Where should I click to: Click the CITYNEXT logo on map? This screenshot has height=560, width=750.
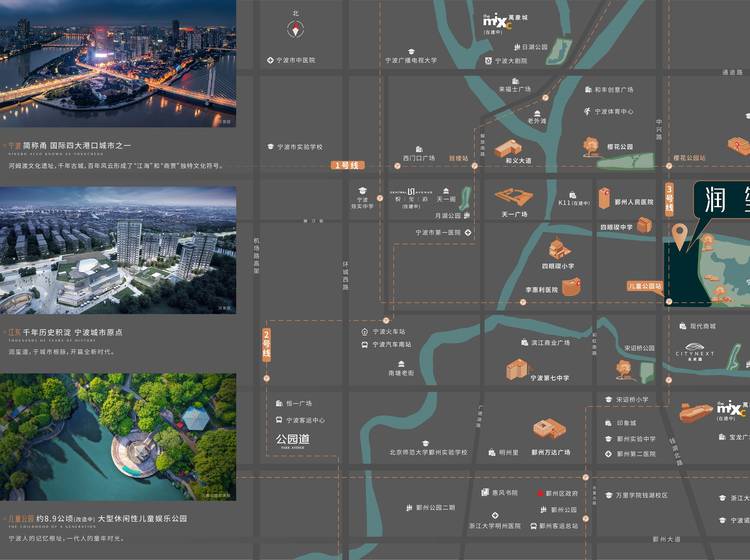coord(693,352)
